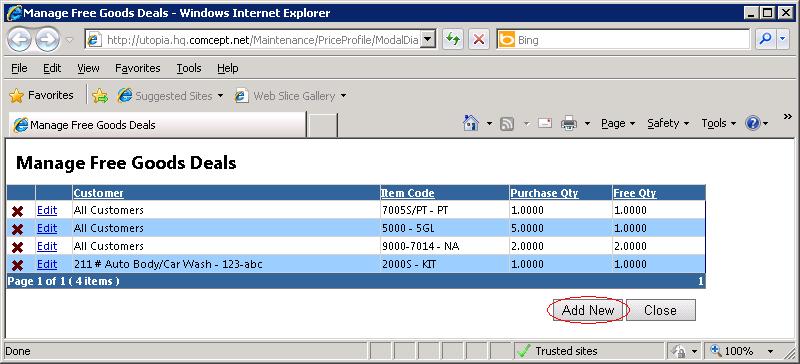Open the View menu
Viewport: 800px width, 364px height.
(x=88, y=68)
